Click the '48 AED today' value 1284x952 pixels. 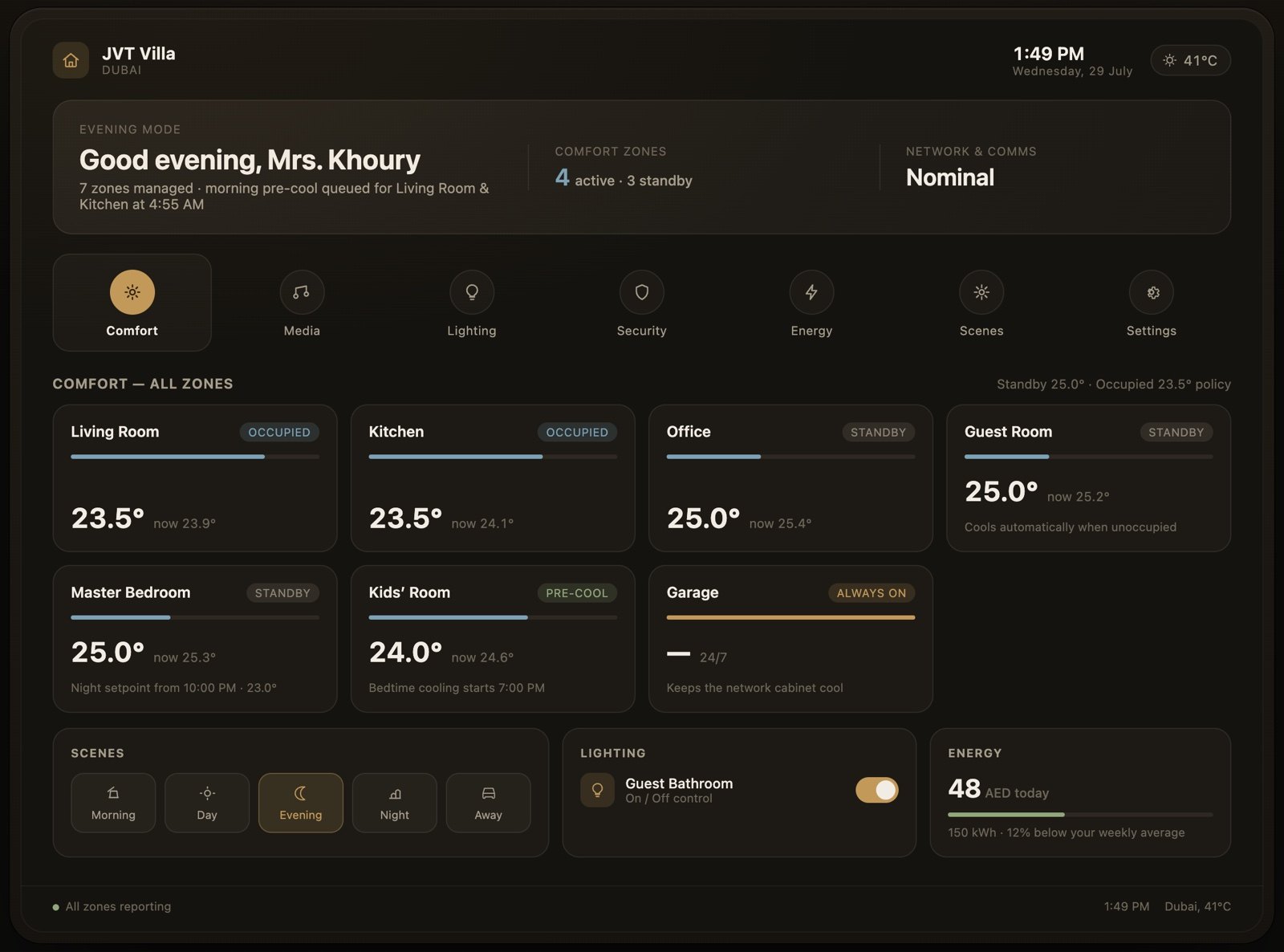coord(998,789)
